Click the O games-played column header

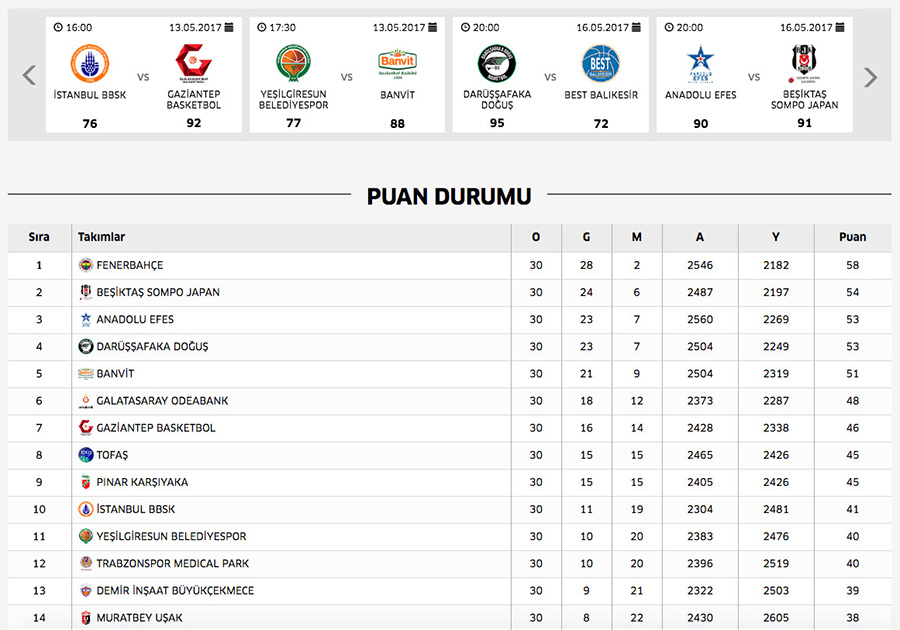(x=536, y=237)
